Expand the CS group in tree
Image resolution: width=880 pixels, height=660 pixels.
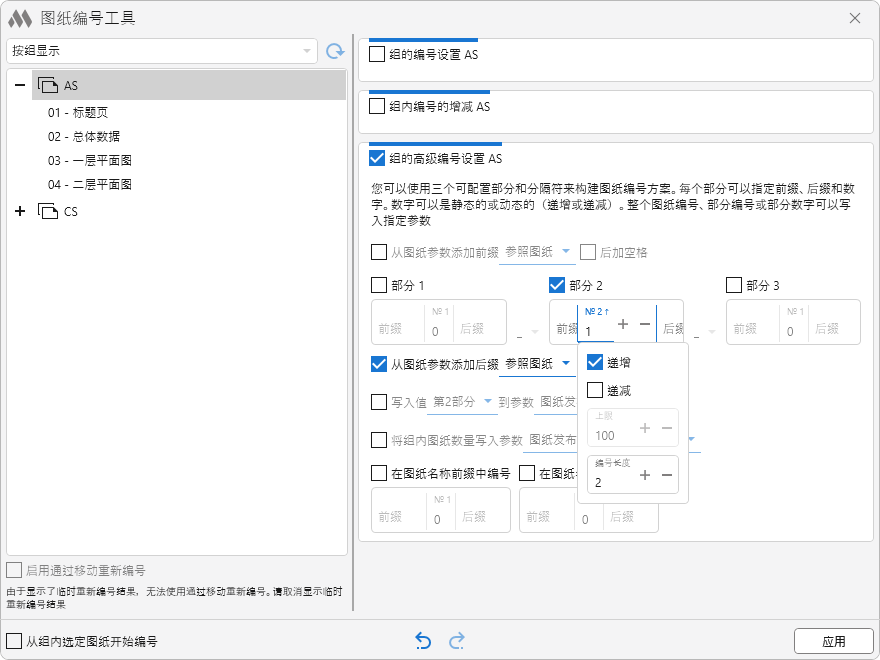[x=20, y=211]
